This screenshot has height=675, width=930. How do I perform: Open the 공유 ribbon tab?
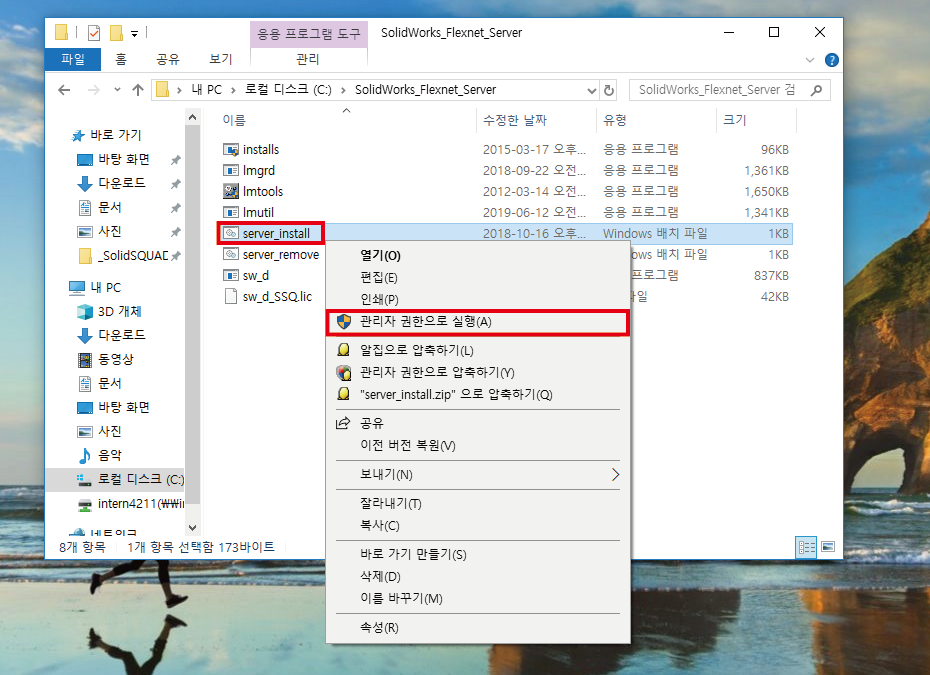point(167,59)
